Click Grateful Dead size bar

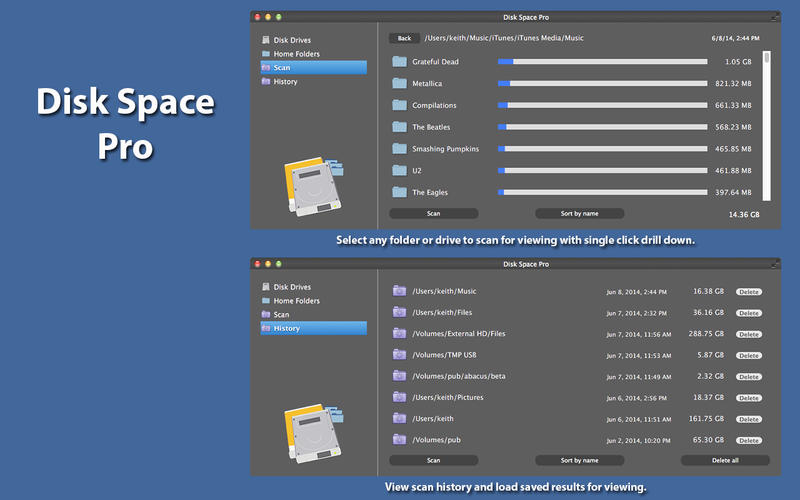pyautogui.click(x=603, y=62)
